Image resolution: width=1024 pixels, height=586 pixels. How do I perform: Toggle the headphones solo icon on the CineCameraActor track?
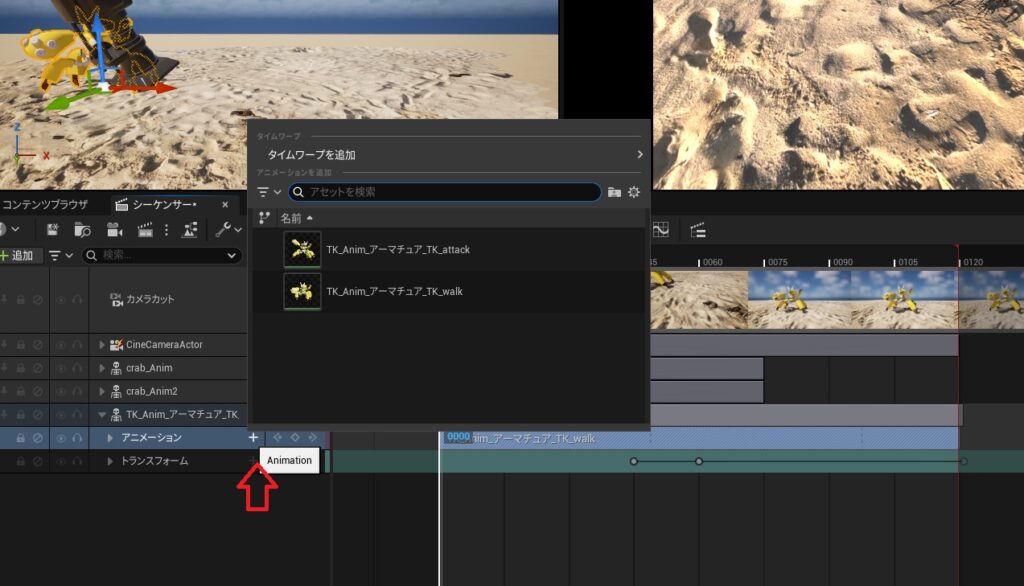click(77, 344)
